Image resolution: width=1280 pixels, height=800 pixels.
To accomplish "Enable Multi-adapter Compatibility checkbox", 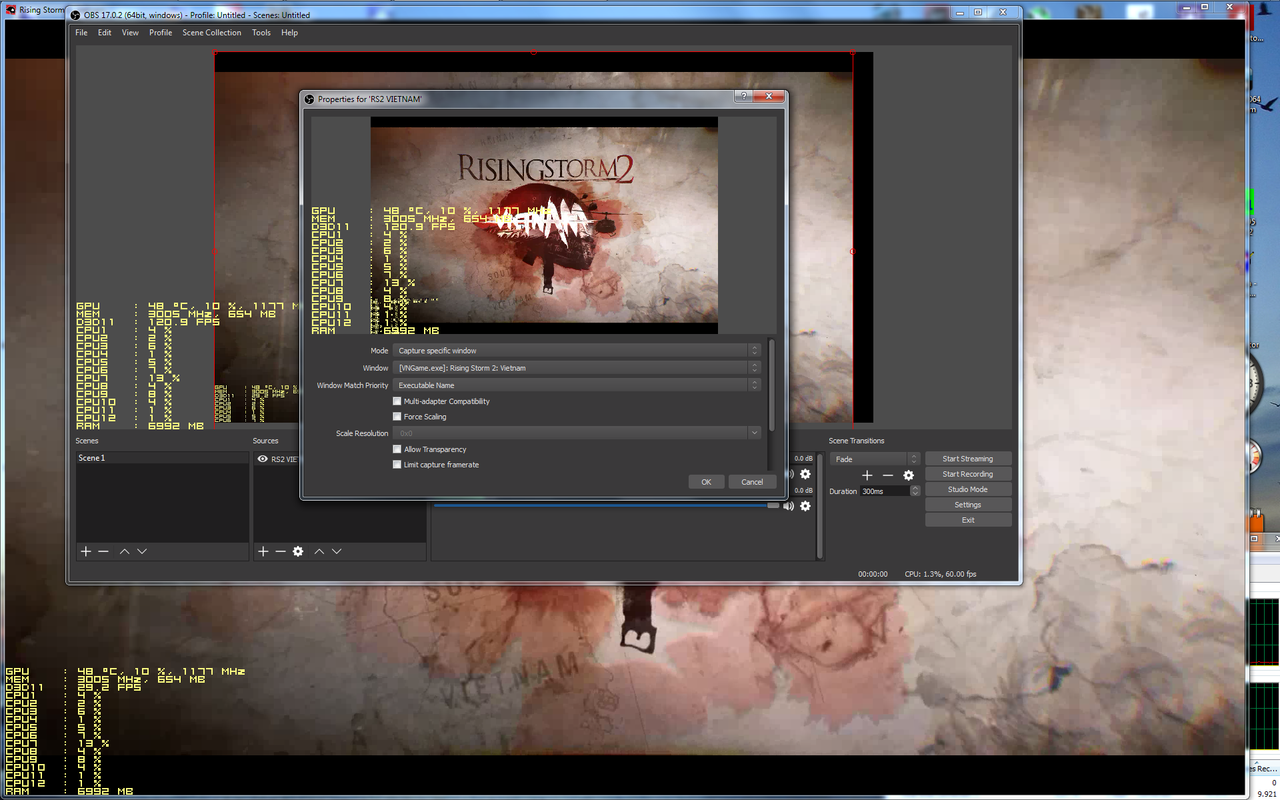I will [x=397, y=401].
